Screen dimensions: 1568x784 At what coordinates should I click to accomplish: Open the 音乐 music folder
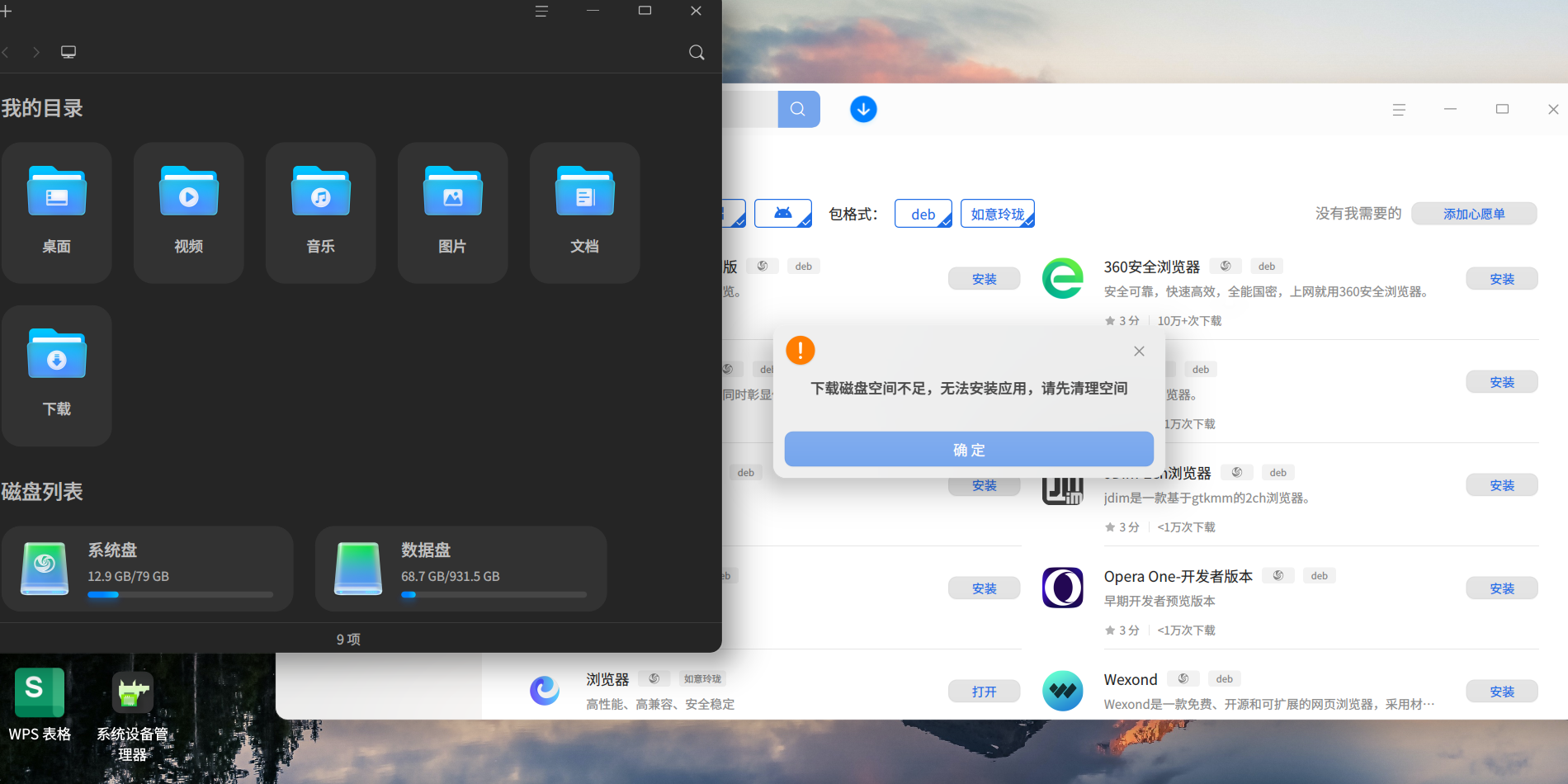(x=320, y=212)
